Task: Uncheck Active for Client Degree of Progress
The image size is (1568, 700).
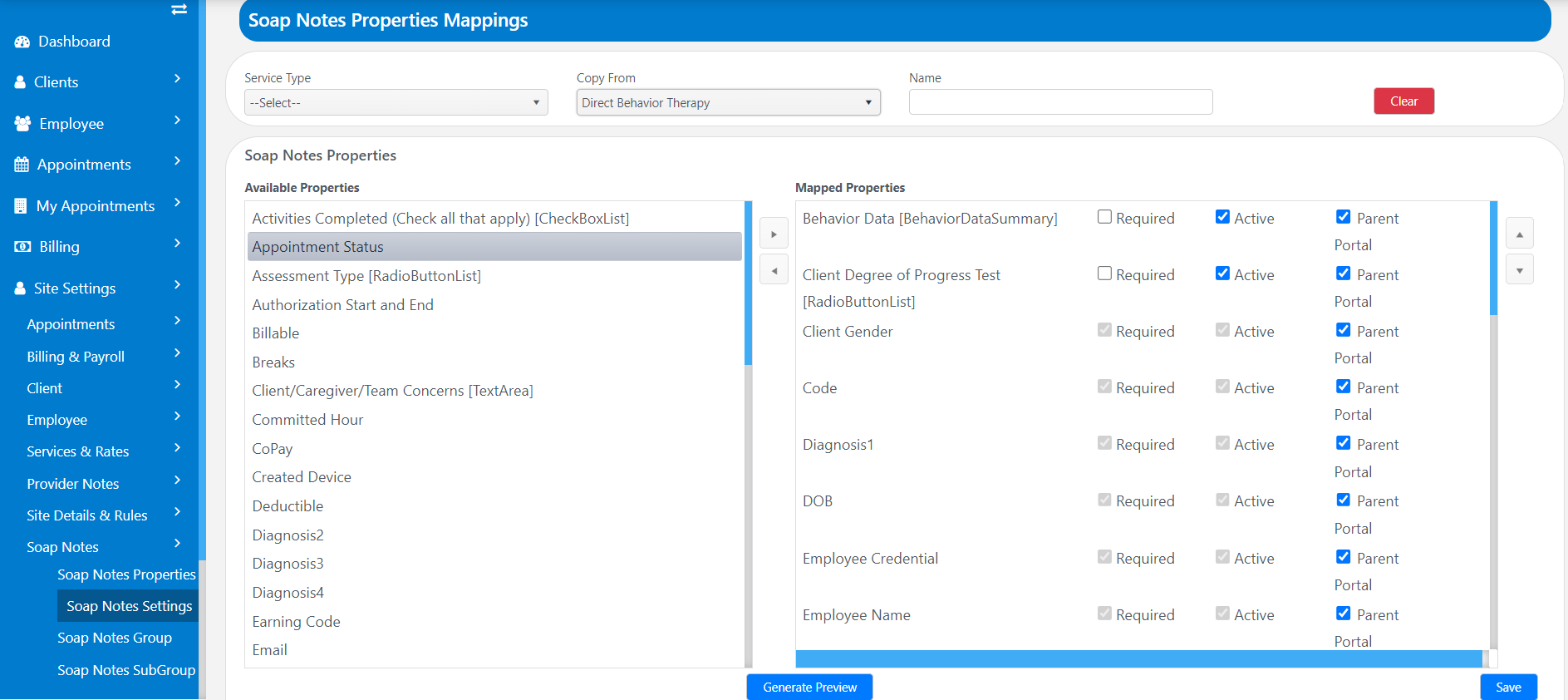Action: (1222, 274)
